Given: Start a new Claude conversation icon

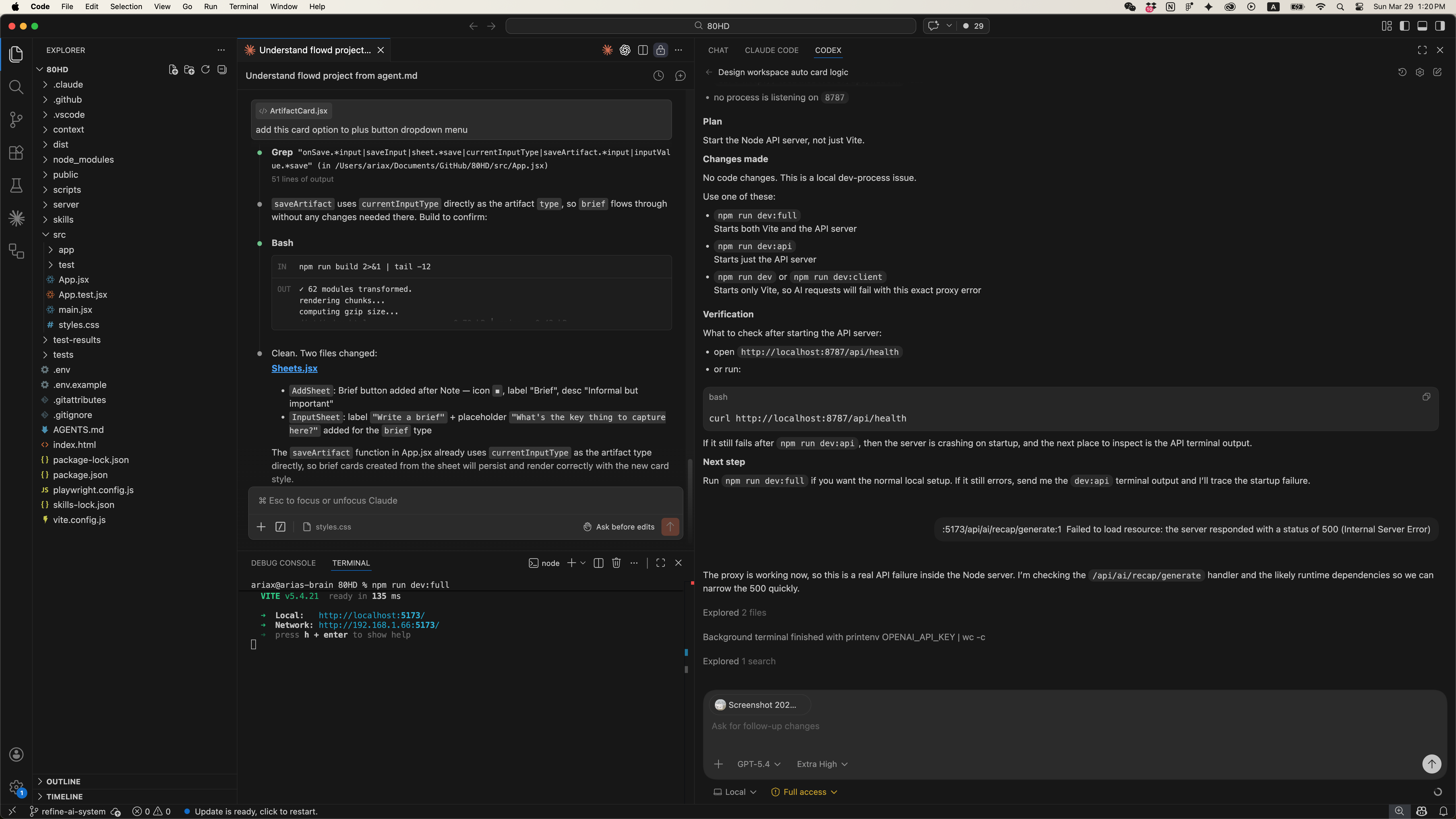Looking at the screenshot, I should click(x=681, y=76).
